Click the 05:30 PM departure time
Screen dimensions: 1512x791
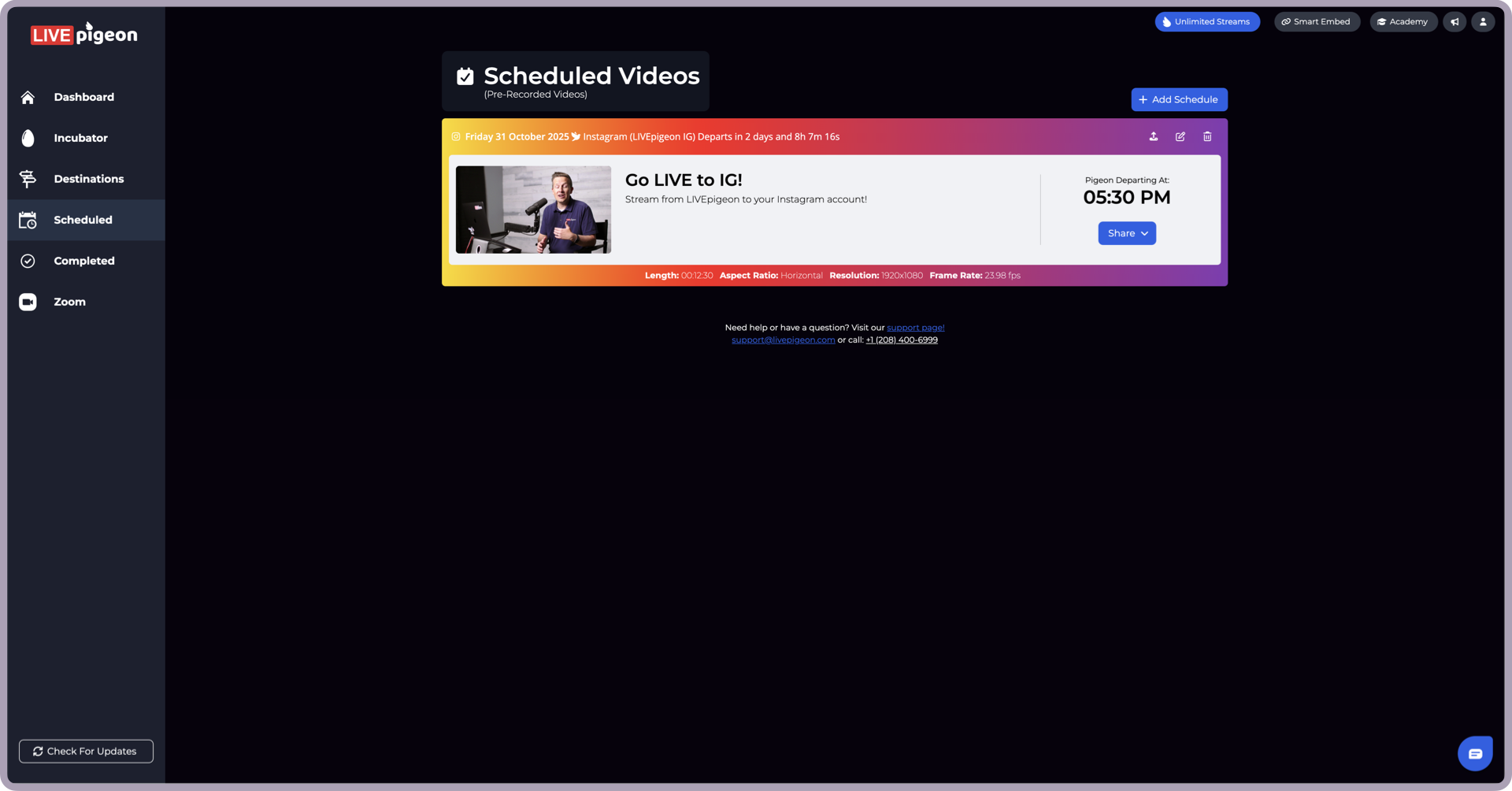[1127, 197]
